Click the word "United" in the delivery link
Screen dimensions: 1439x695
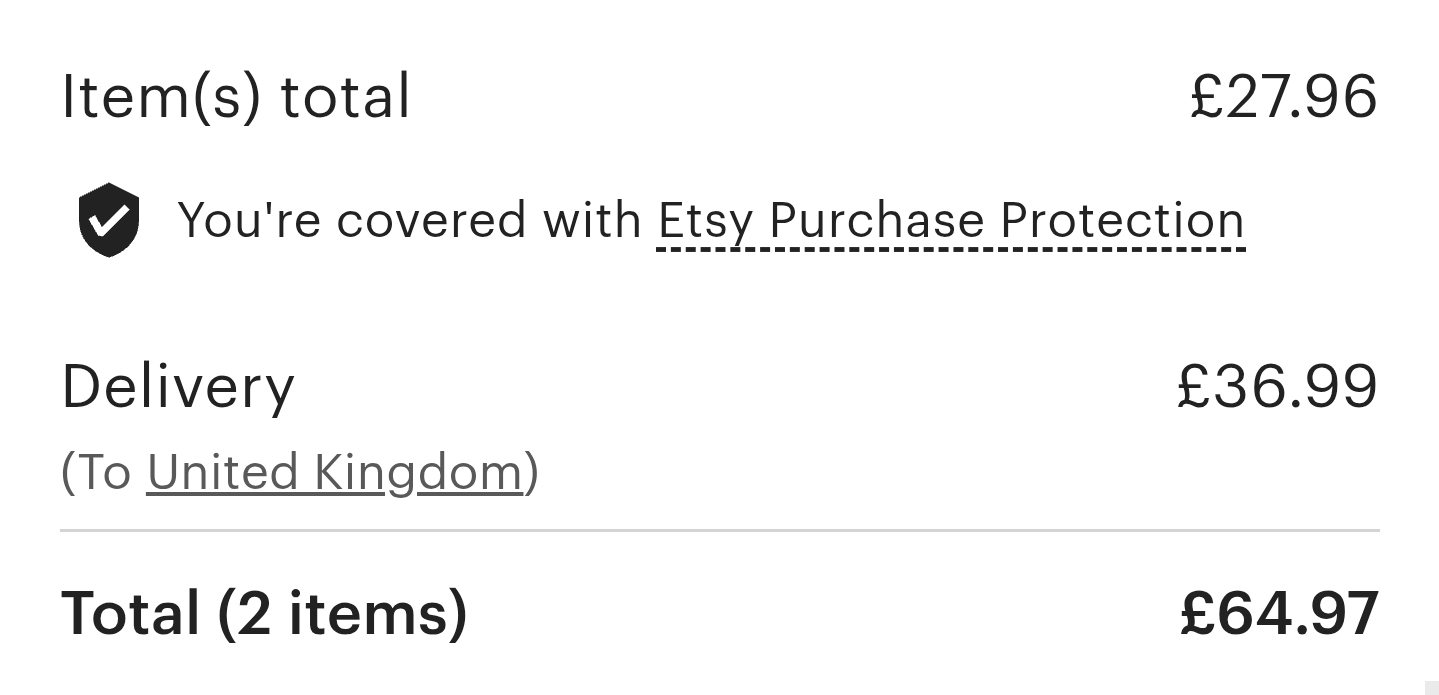[222, 472]
